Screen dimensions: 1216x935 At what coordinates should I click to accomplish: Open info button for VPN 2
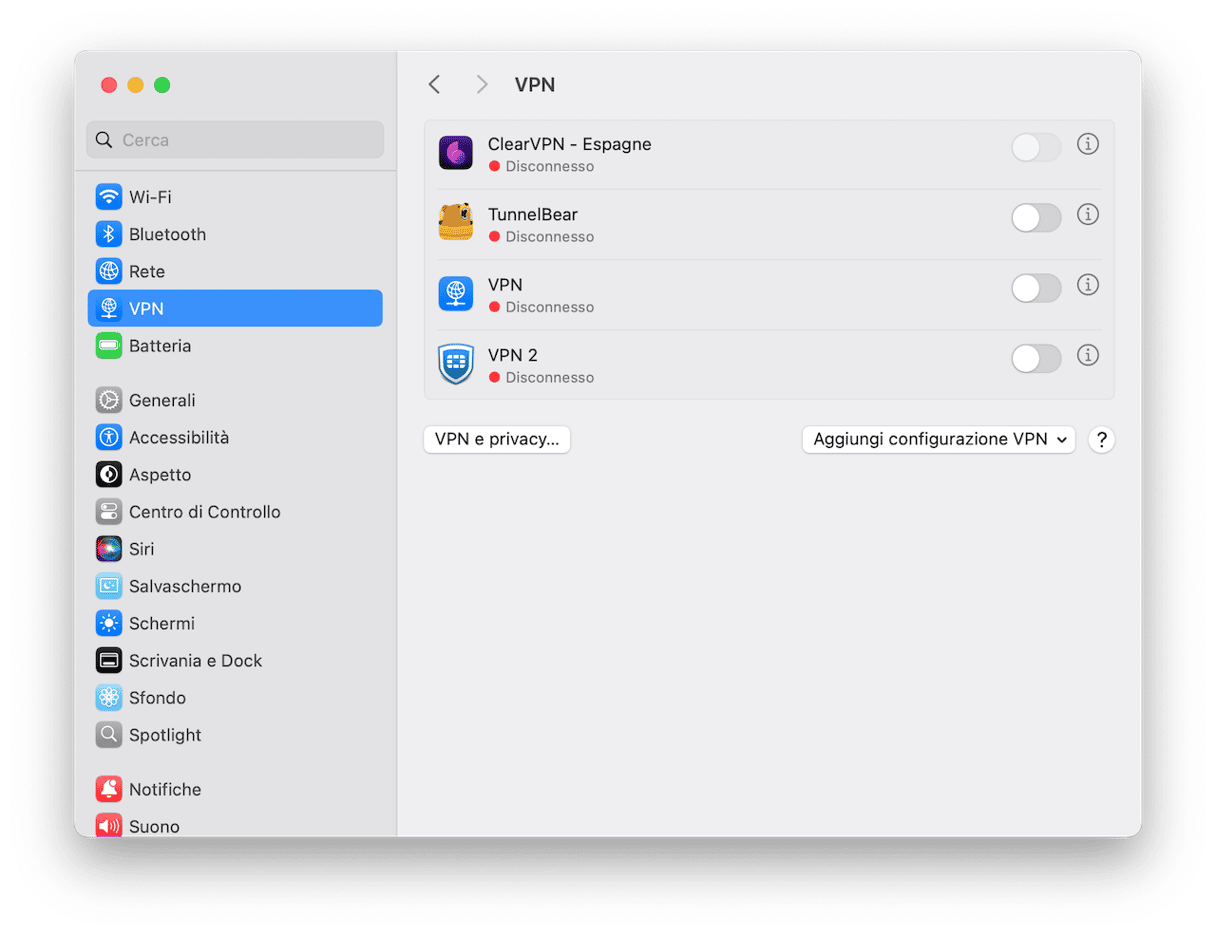(x=1087, y=355)
